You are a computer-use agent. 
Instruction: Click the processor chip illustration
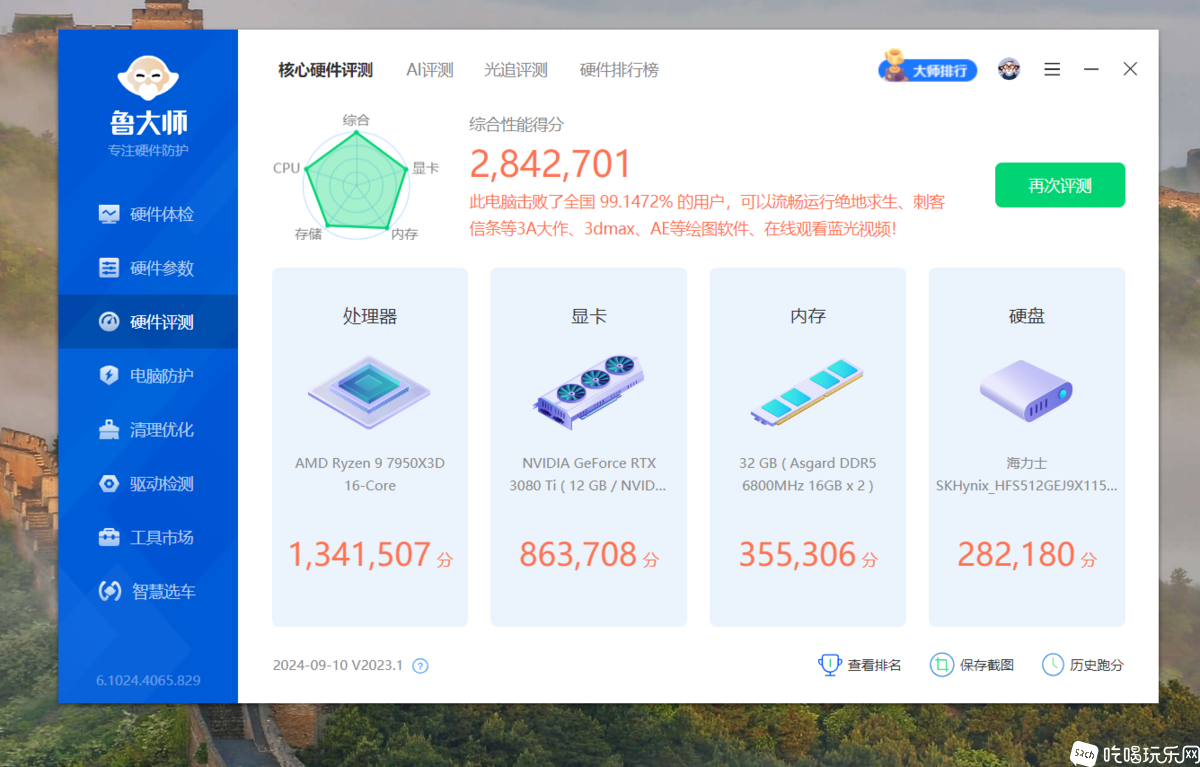pyautogui.click(x=369, y=393)
